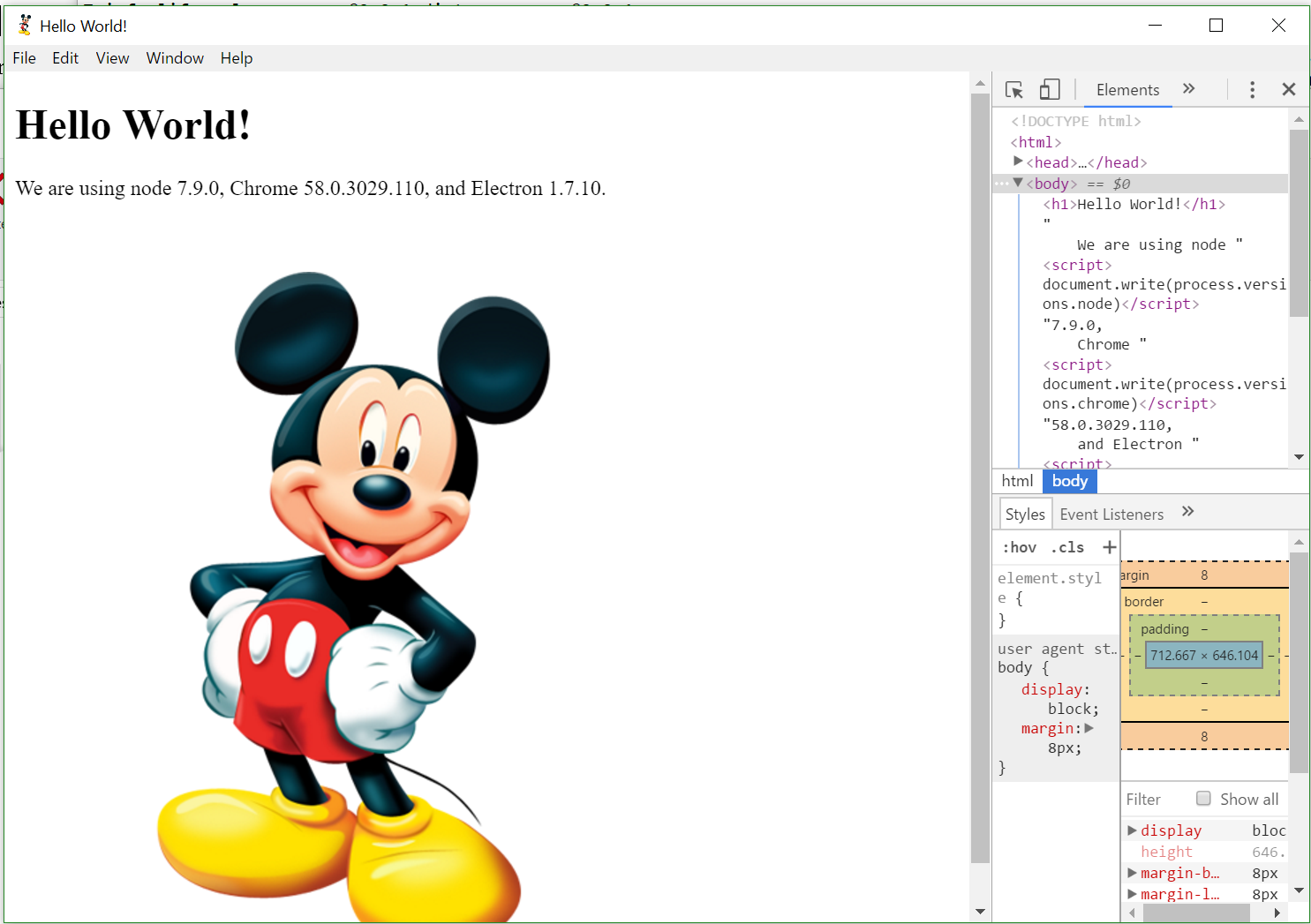The height and width of the screenshot is (924, 1311).
Task: Open the View menu
Action: pos(112,58)
